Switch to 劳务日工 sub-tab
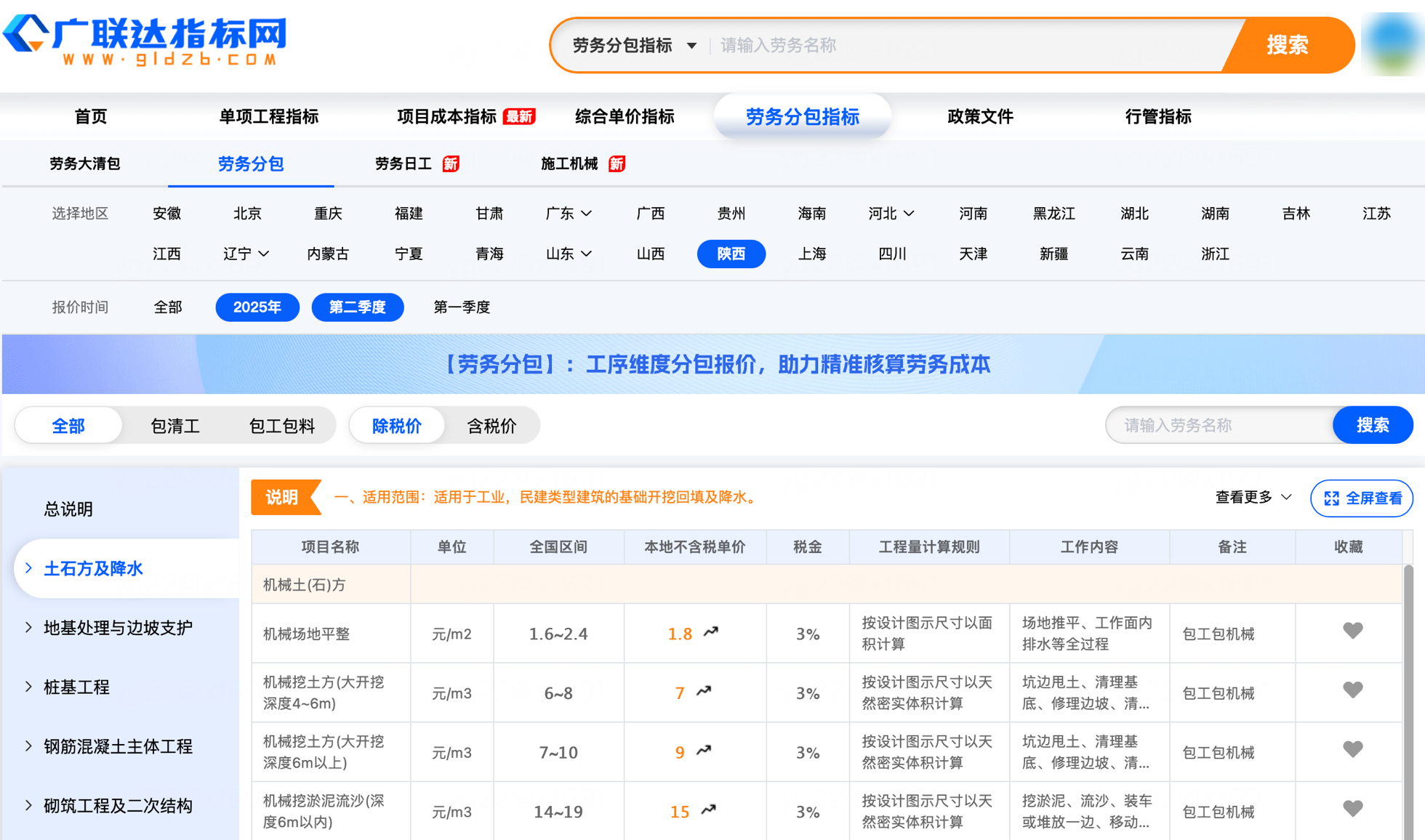 404,164
